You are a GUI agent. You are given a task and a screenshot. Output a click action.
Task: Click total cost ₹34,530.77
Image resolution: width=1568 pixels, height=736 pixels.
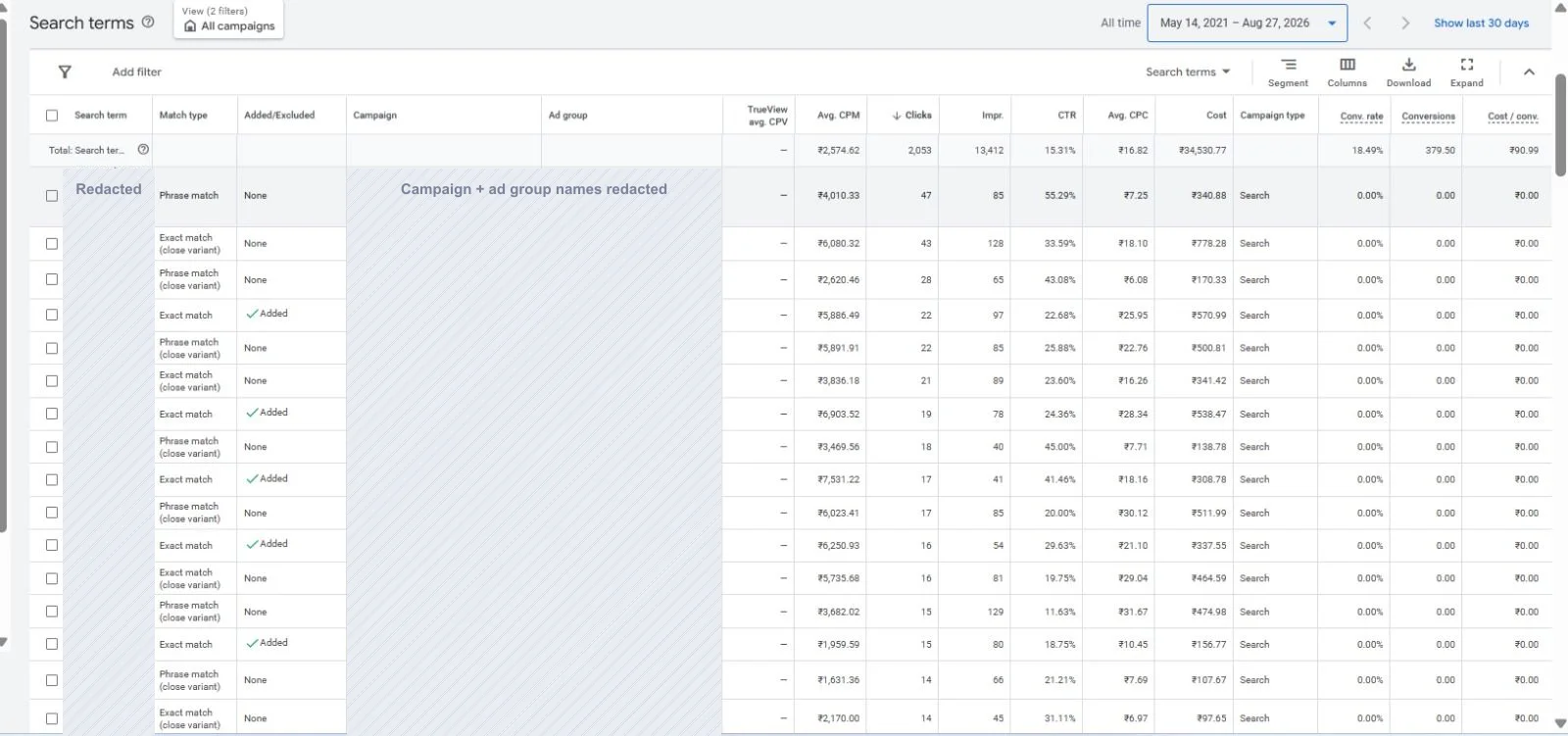click(1202, 151)
